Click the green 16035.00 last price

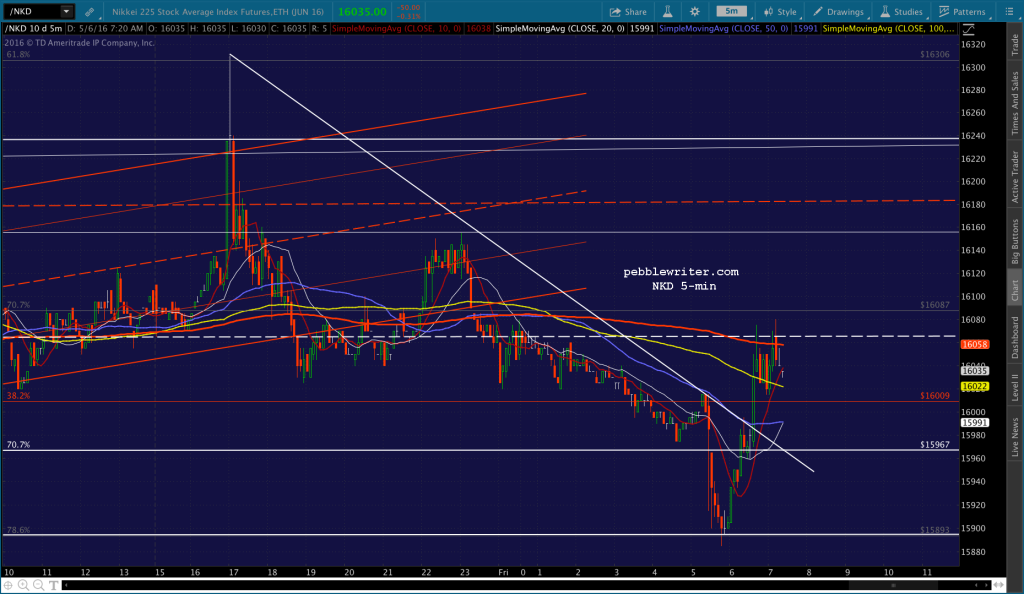pyautogui.click(x=362, y=12)
